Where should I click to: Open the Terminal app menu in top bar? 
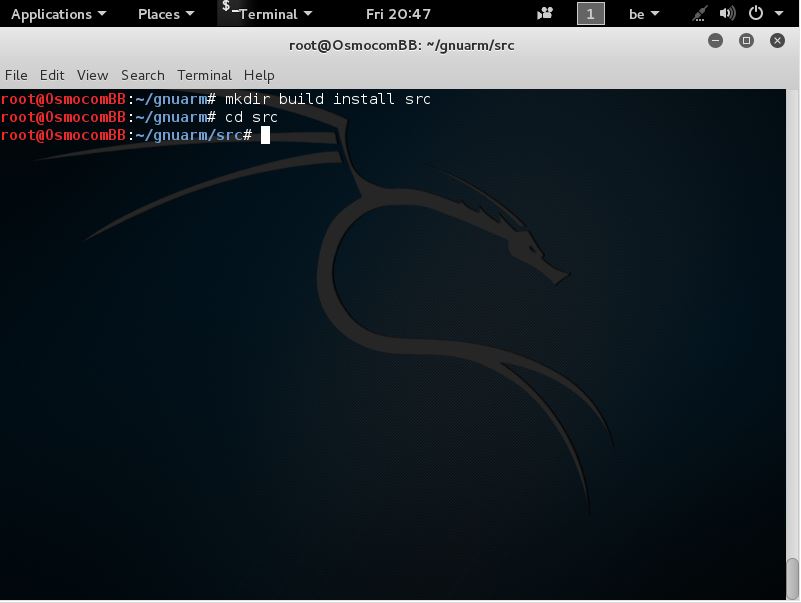tap(267, 13)
